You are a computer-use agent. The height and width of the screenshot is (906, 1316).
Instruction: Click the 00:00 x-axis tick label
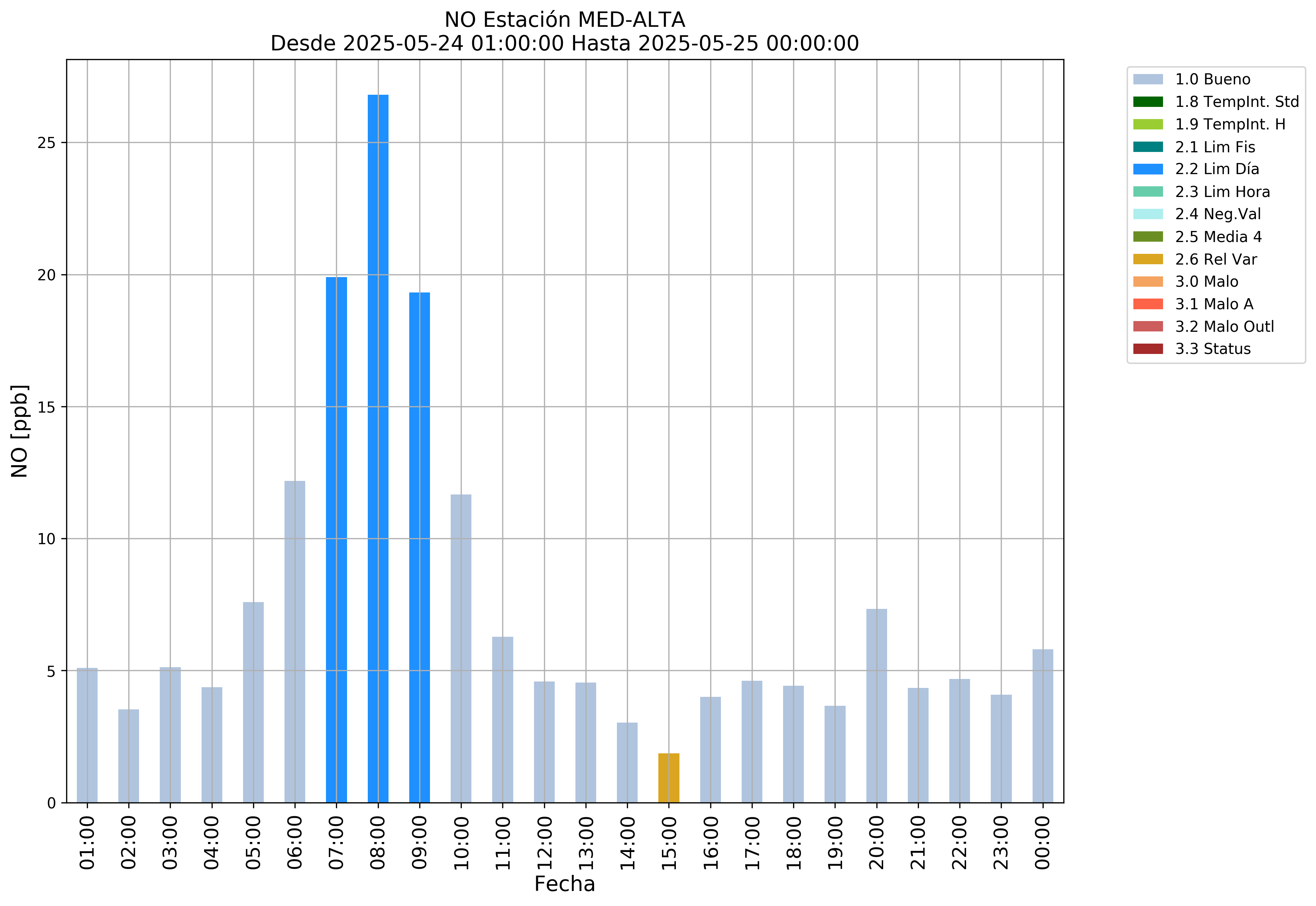[x=1043, y=843]
